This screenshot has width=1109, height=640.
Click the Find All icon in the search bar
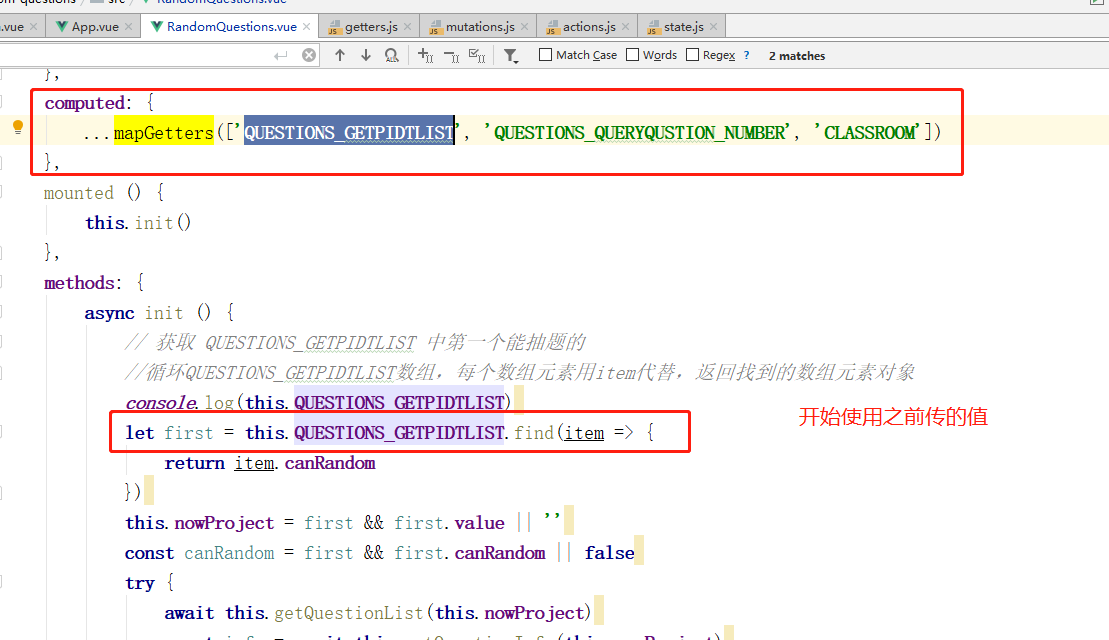[391, 55]
